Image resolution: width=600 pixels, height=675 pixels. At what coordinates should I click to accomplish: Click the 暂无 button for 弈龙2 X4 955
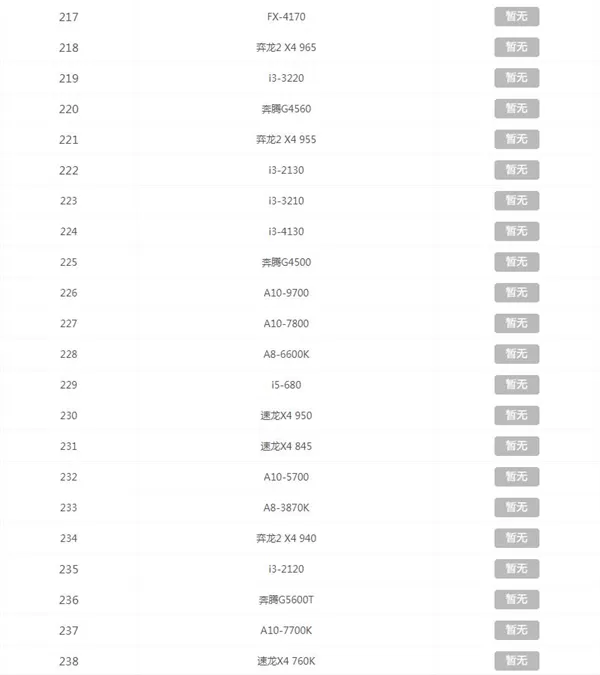coord(516,139)
